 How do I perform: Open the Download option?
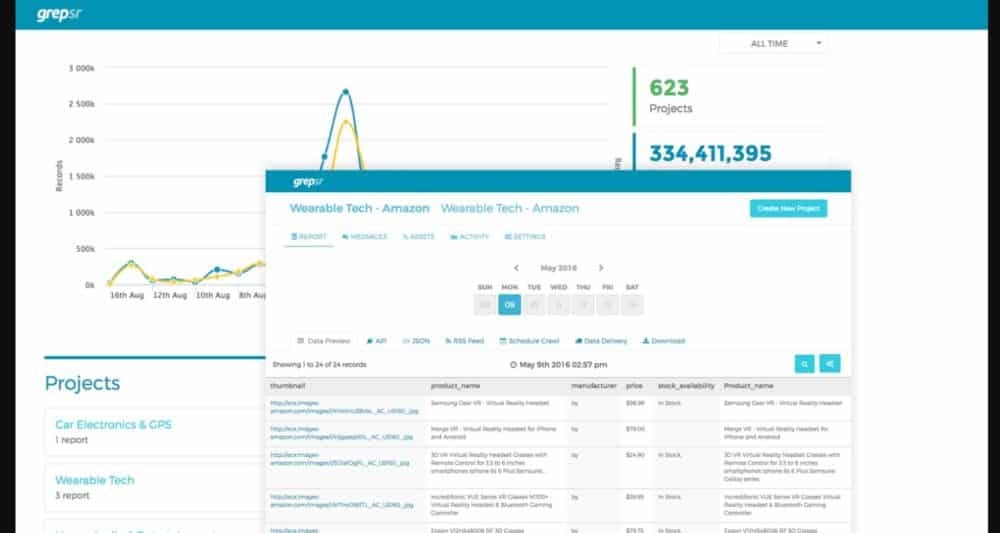click(664, 341)
